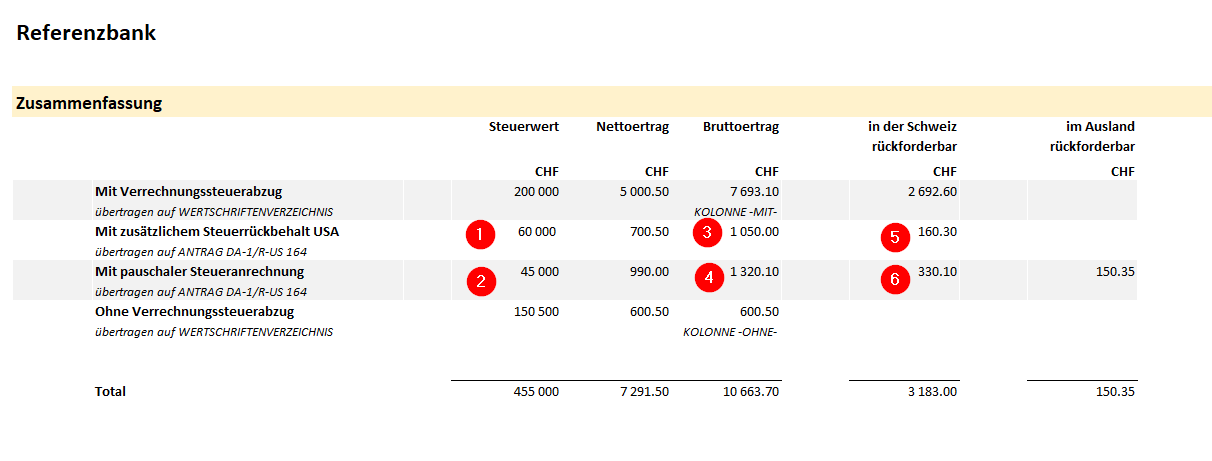Click the Referenzbank title
Viewport: 1212px width, 461px height.
pyautogui.click(x=86, y=33)
